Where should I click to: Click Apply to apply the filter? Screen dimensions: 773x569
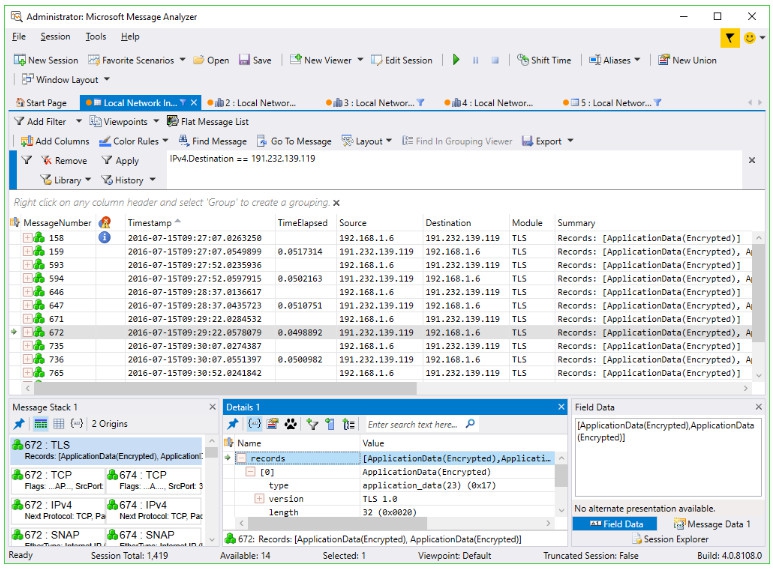click(121, 160)
